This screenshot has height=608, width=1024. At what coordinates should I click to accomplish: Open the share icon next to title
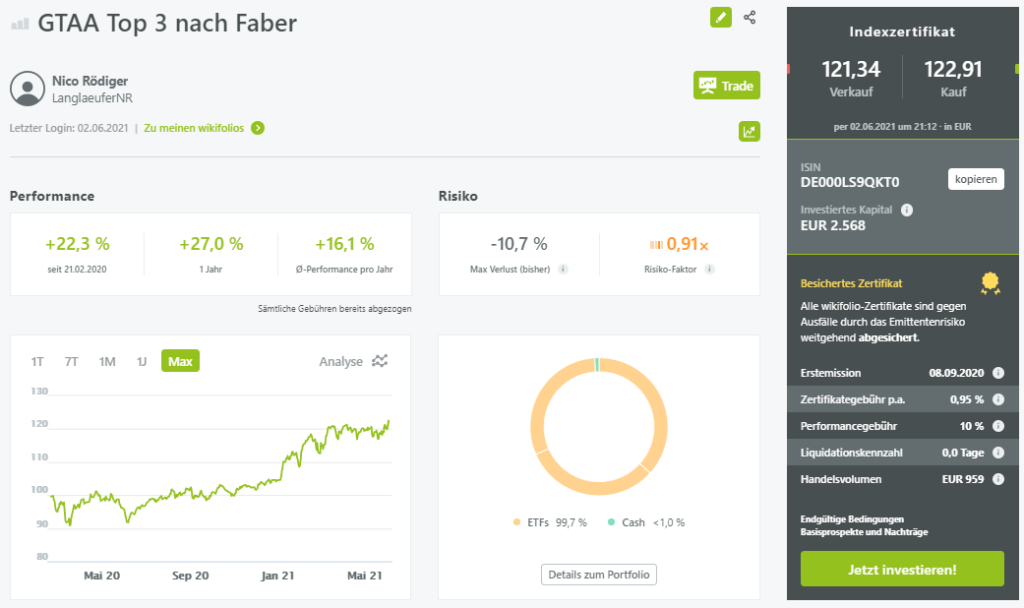click(750, 18)
